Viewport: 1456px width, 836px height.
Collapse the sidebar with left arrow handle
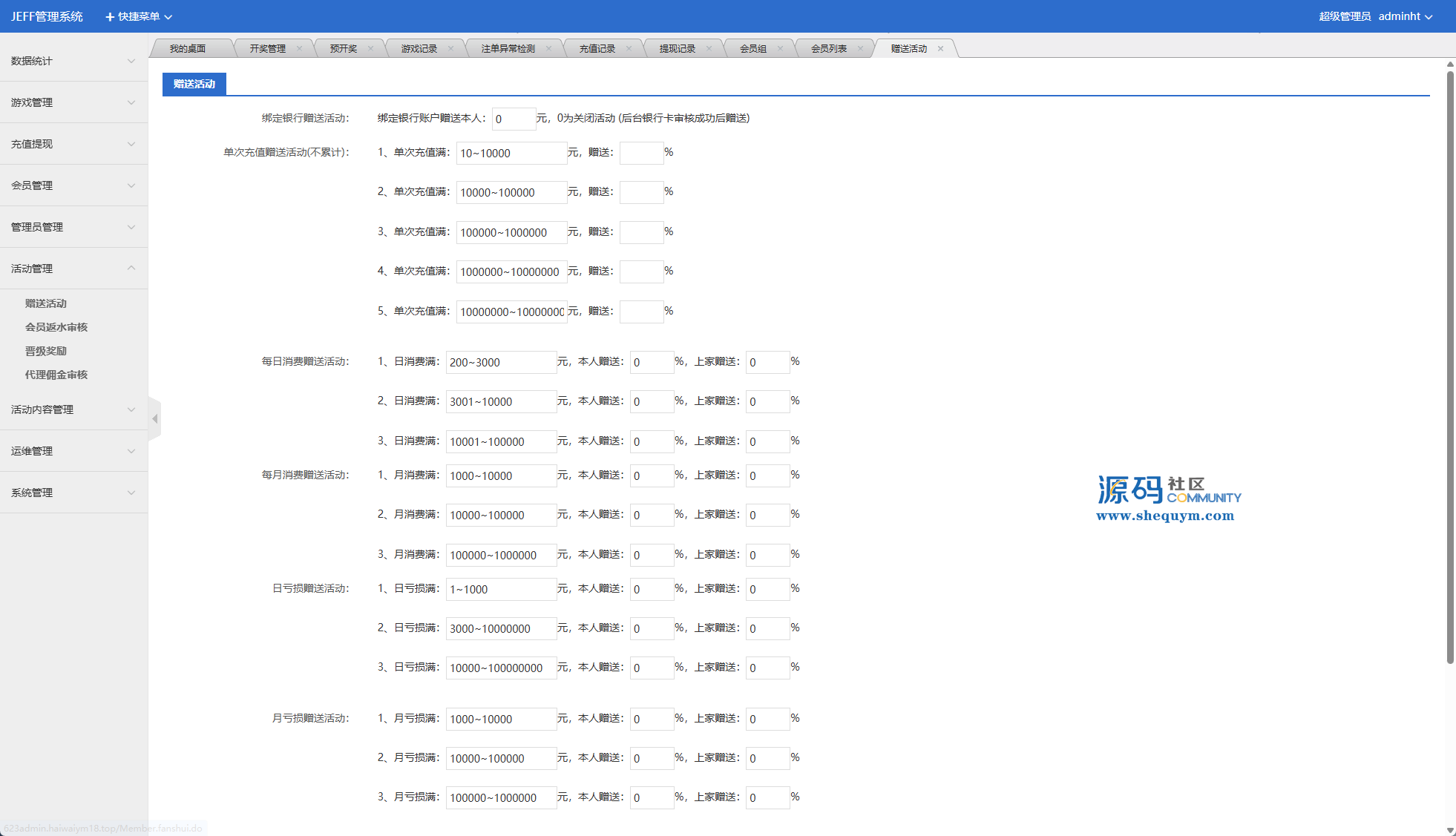click(154, 419)
